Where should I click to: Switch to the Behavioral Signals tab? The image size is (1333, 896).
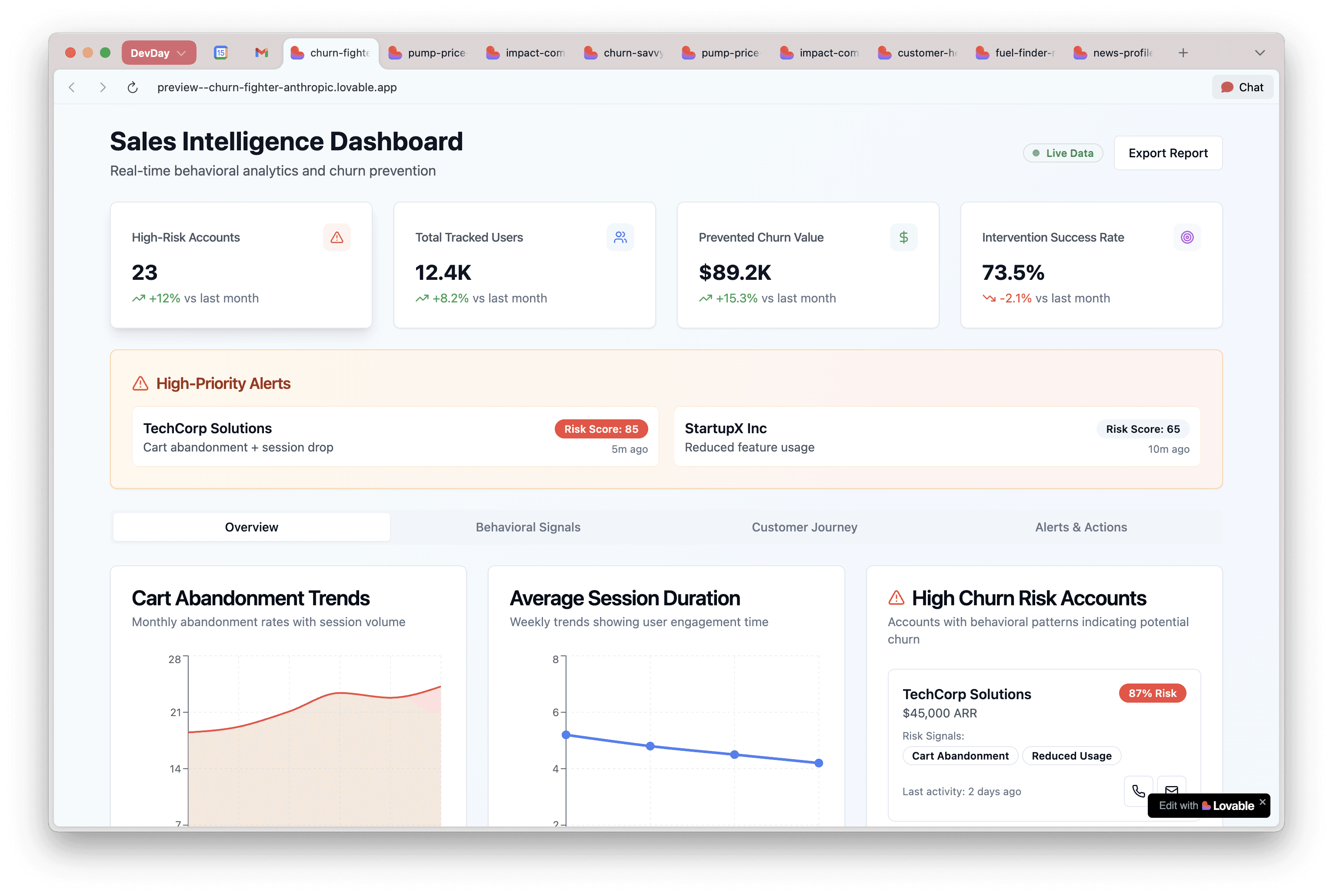tap(528, 527)
